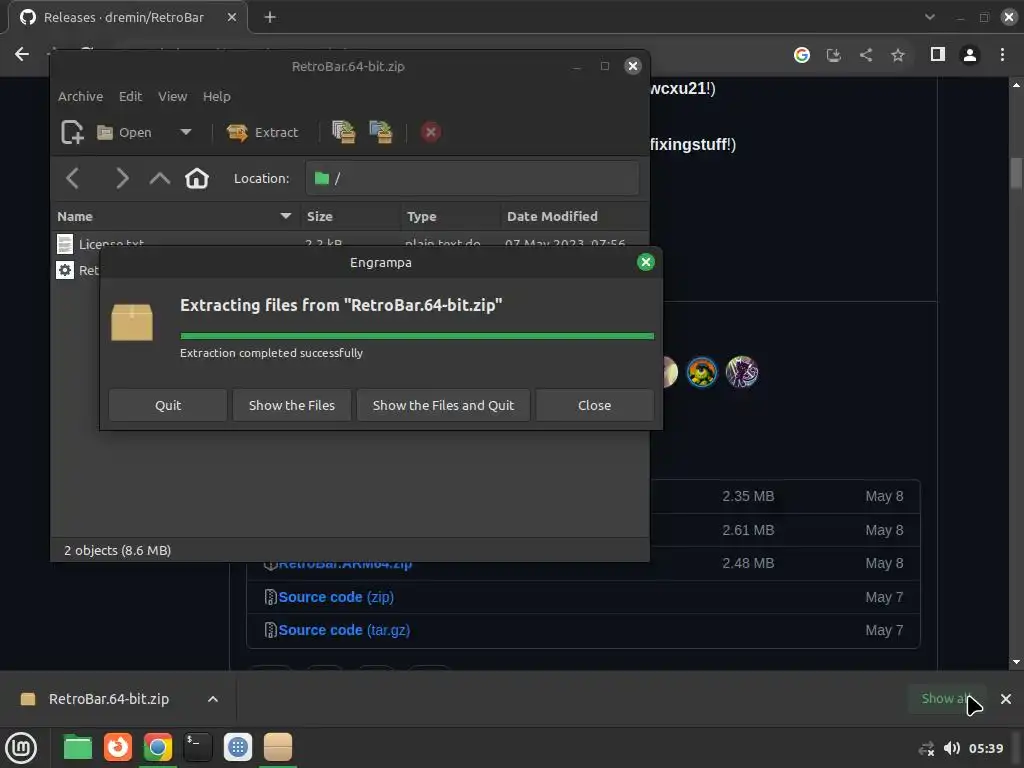This screenshot has width=1024, height=768.
Task: Click the purple contributor avatar
Action: (x=742, y=372)
